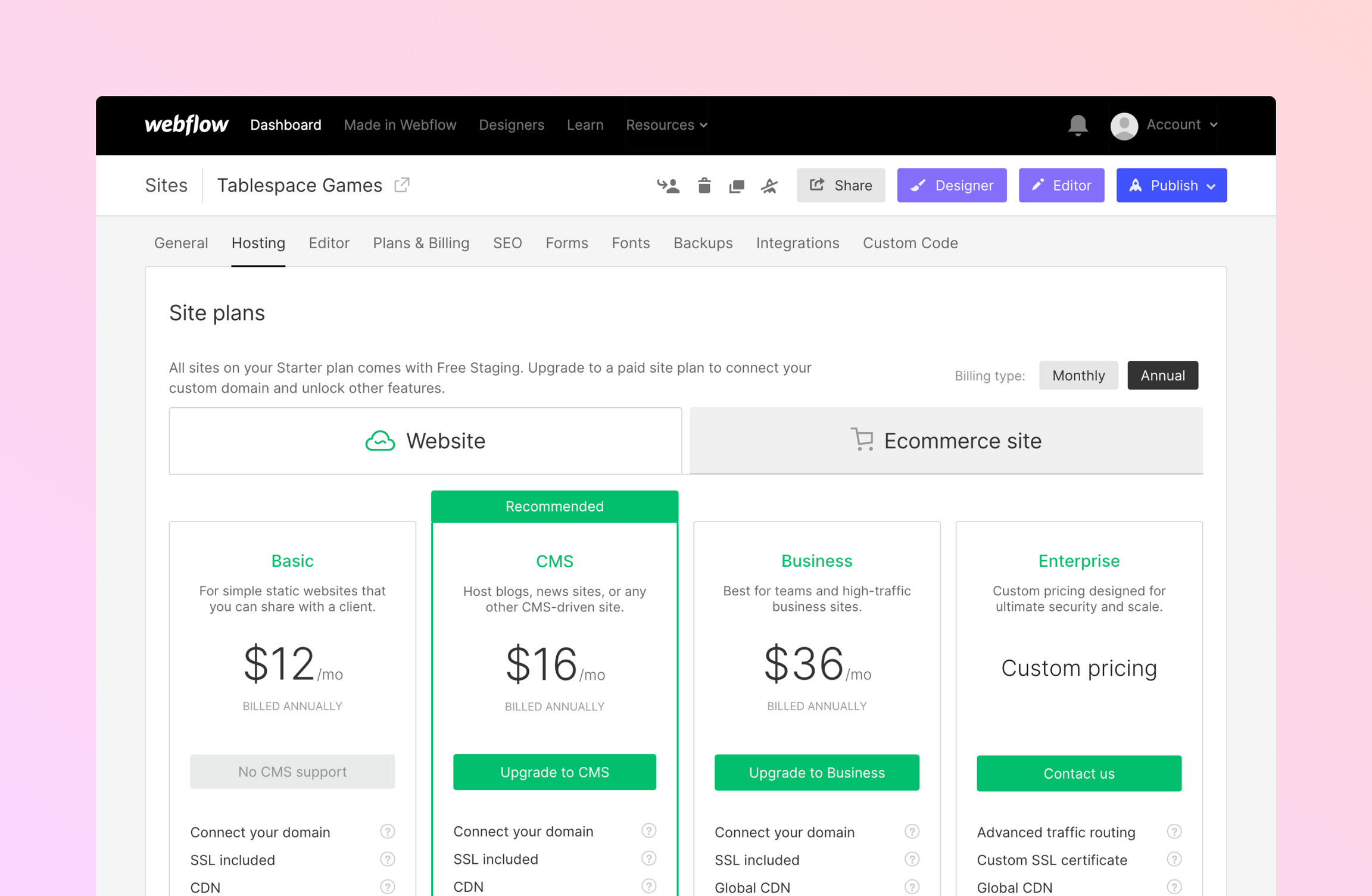
Task: Click the Share button
Action: click(x=841, y=186)
